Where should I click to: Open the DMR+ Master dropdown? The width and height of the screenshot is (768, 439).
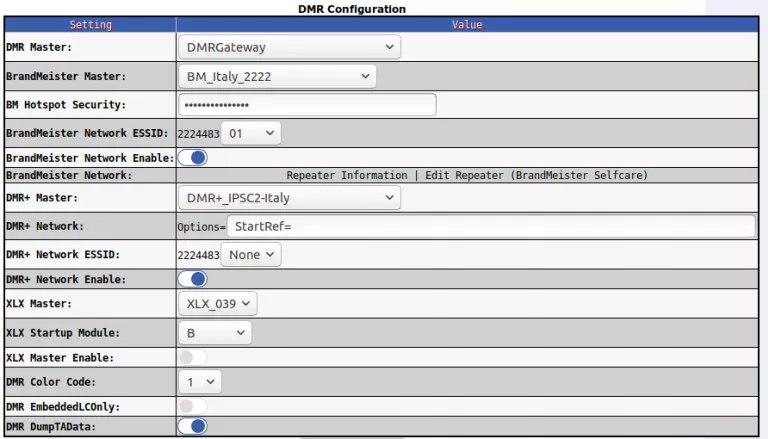pyautogui.click(x=289, y=198)
